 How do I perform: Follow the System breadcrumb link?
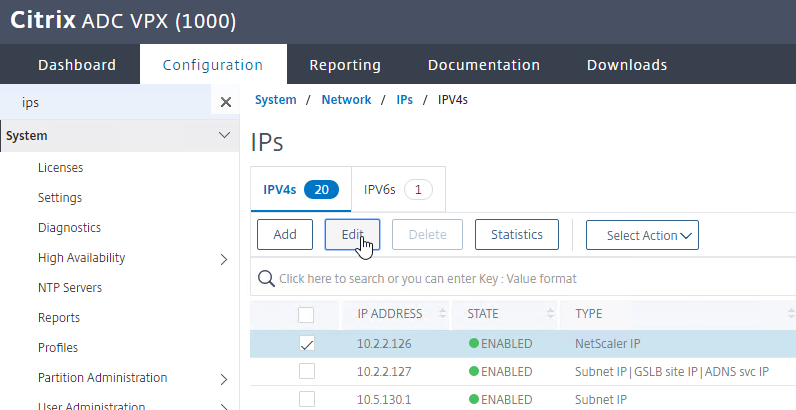276,100
